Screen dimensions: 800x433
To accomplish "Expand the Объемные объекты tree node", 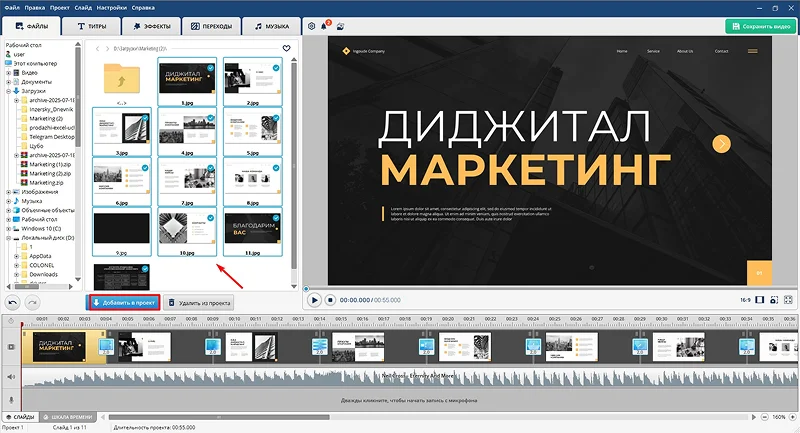I will coord(8,211).
